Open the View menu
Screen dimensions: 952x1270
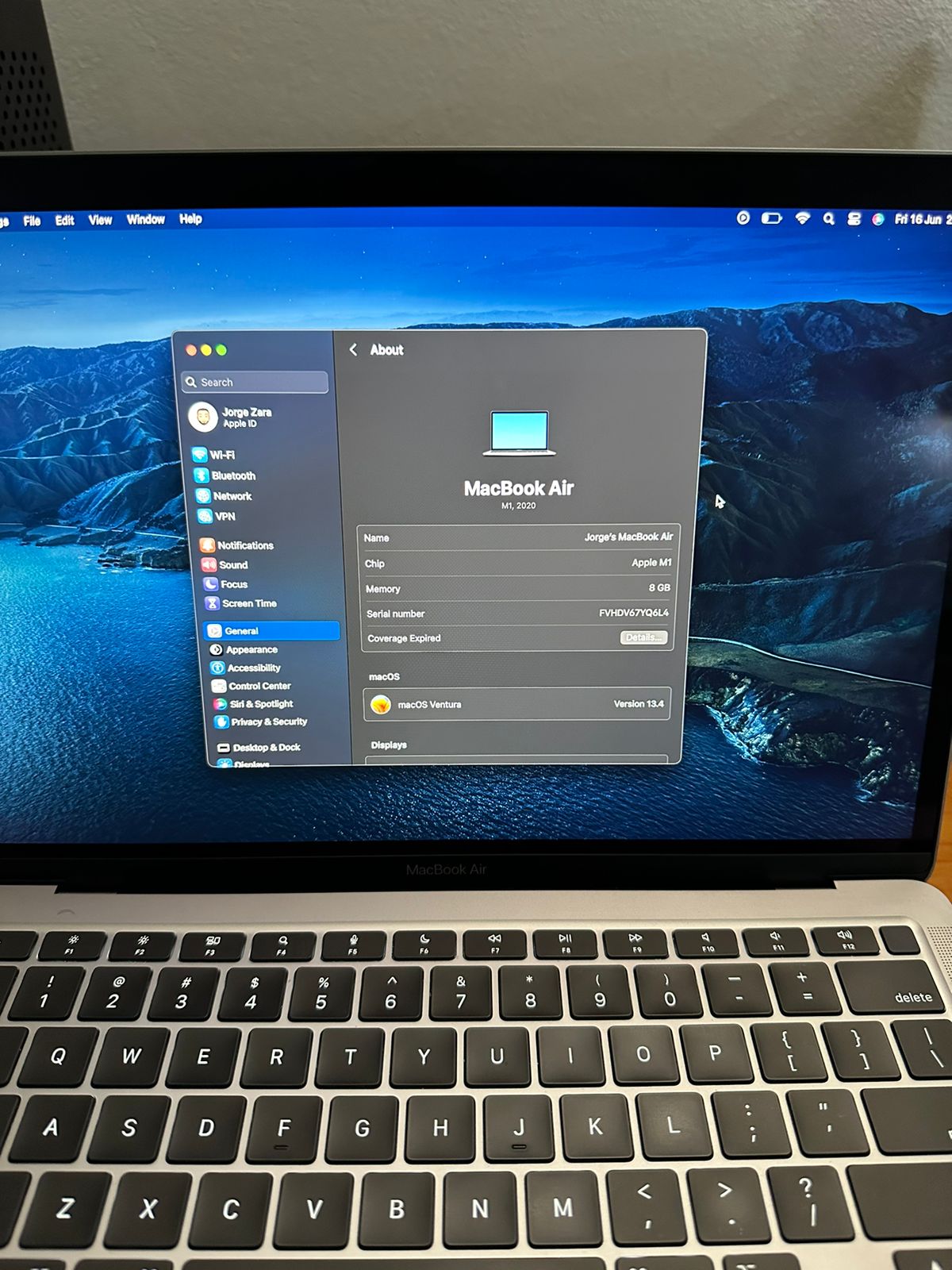coord(100,220)
